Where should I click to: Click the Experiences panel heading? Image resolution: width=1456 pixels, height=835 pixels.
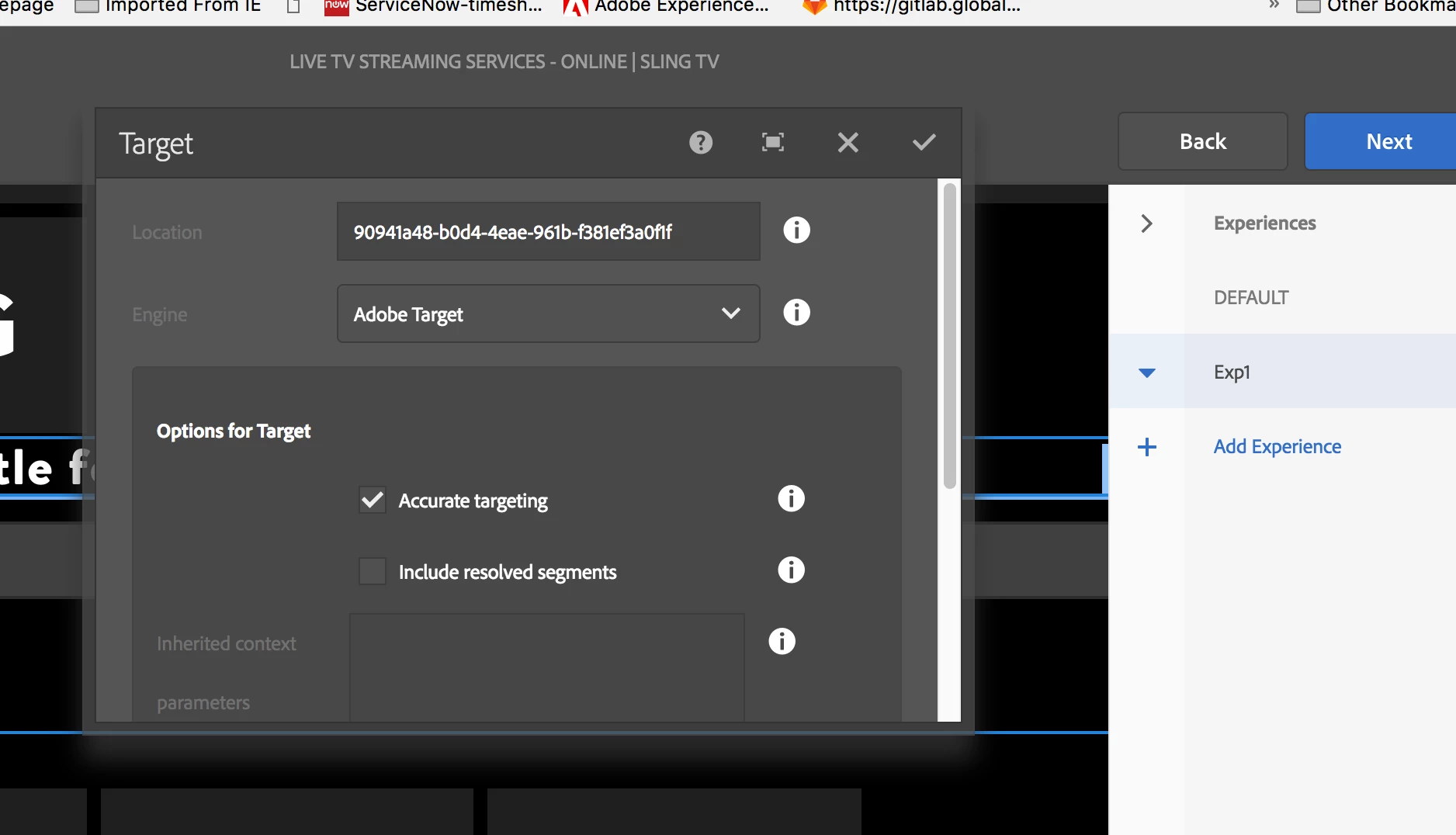click(1264, 223)
